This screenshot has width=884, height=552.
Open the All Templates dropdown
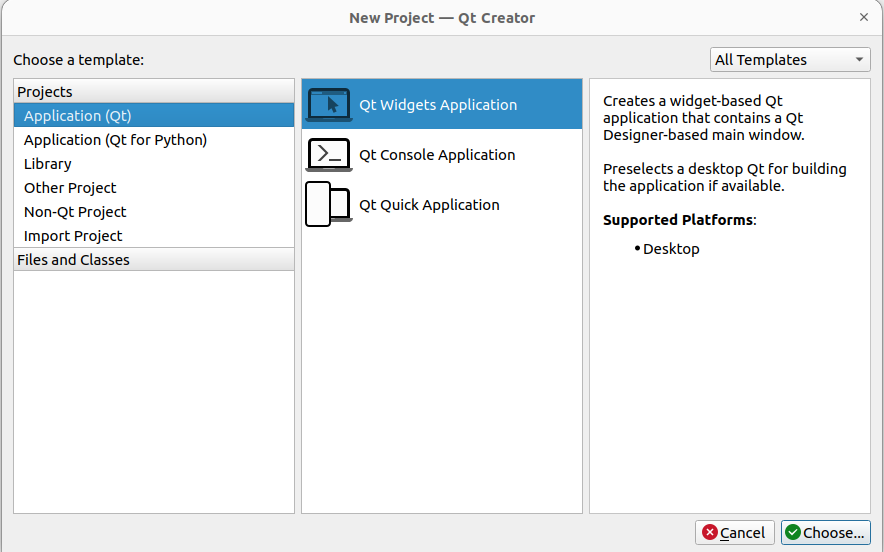(790, 59)
